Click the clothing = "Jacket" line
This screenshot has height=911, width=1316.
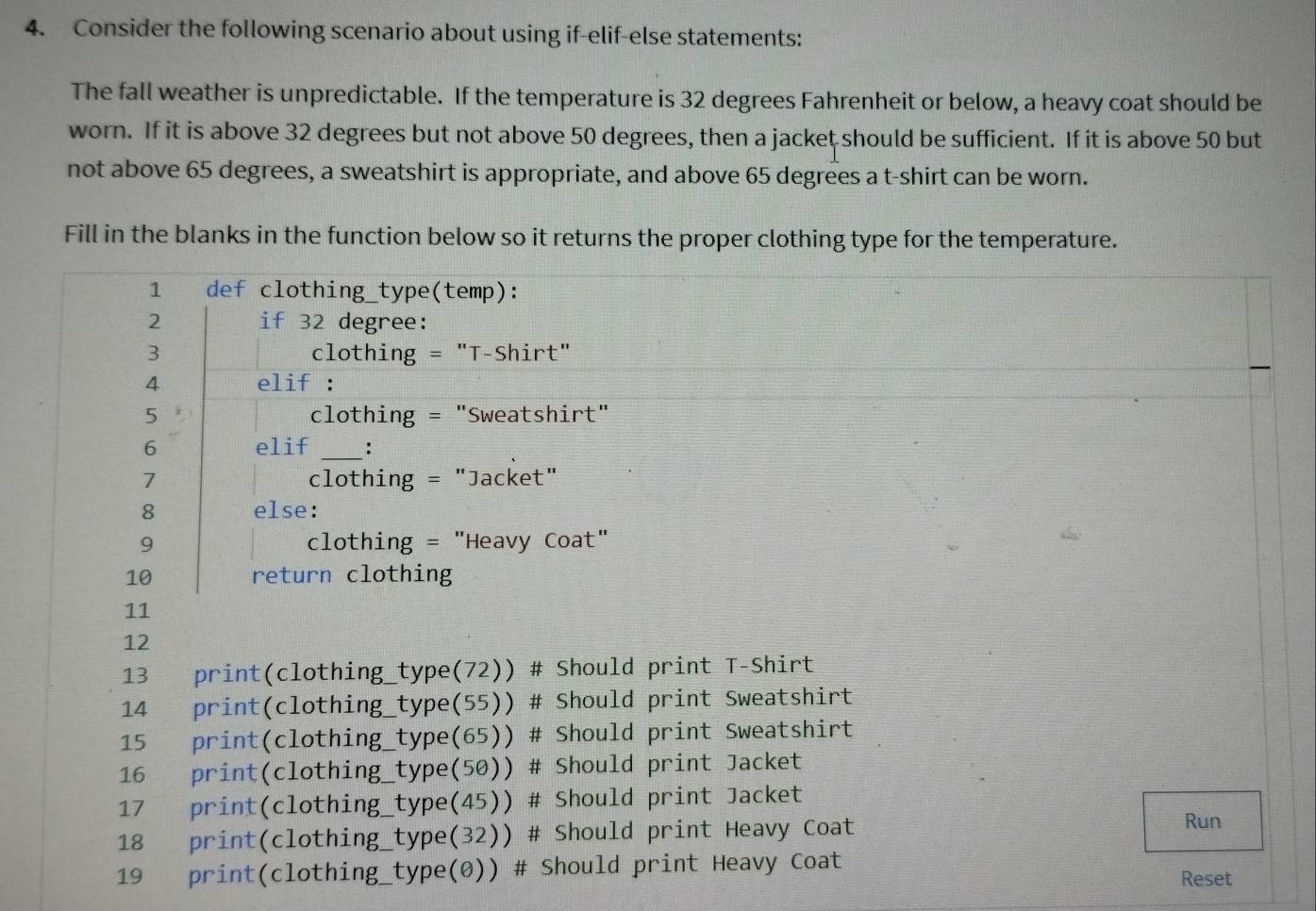(430, 478)
